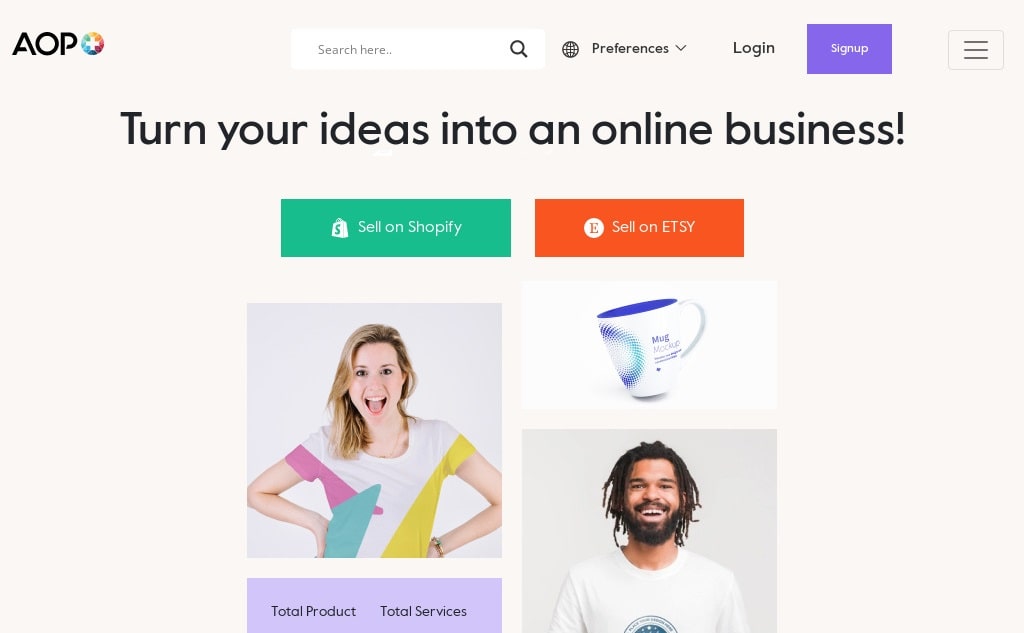Viewport: 1024px width, 633px height.
Task: Select the Total Services label
Action: (423, 611)
